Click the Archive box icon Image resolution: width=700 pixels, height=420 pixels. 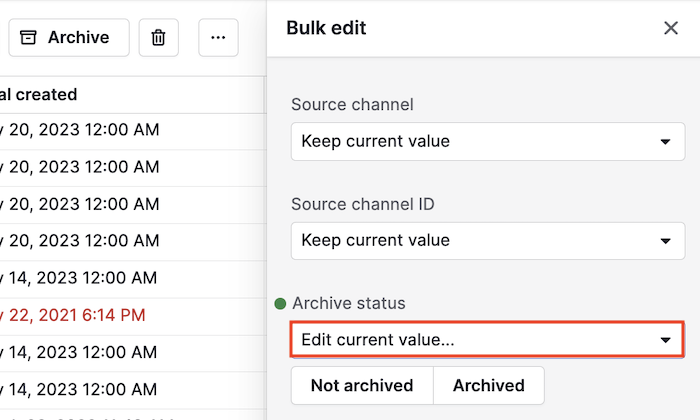coord(28,37)
